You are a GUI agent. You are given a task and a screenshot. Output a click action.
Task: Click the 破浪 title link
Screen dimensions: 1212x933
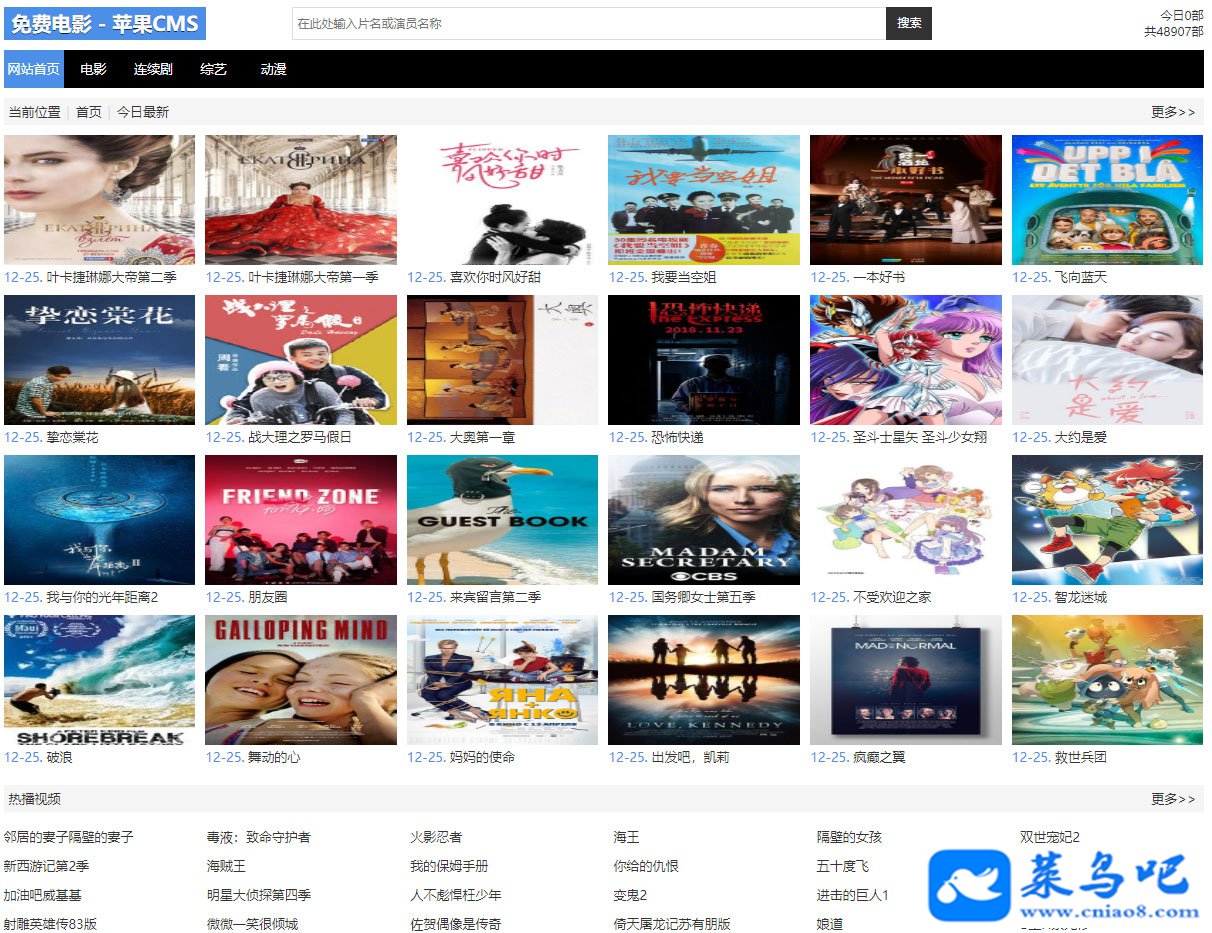60,757
